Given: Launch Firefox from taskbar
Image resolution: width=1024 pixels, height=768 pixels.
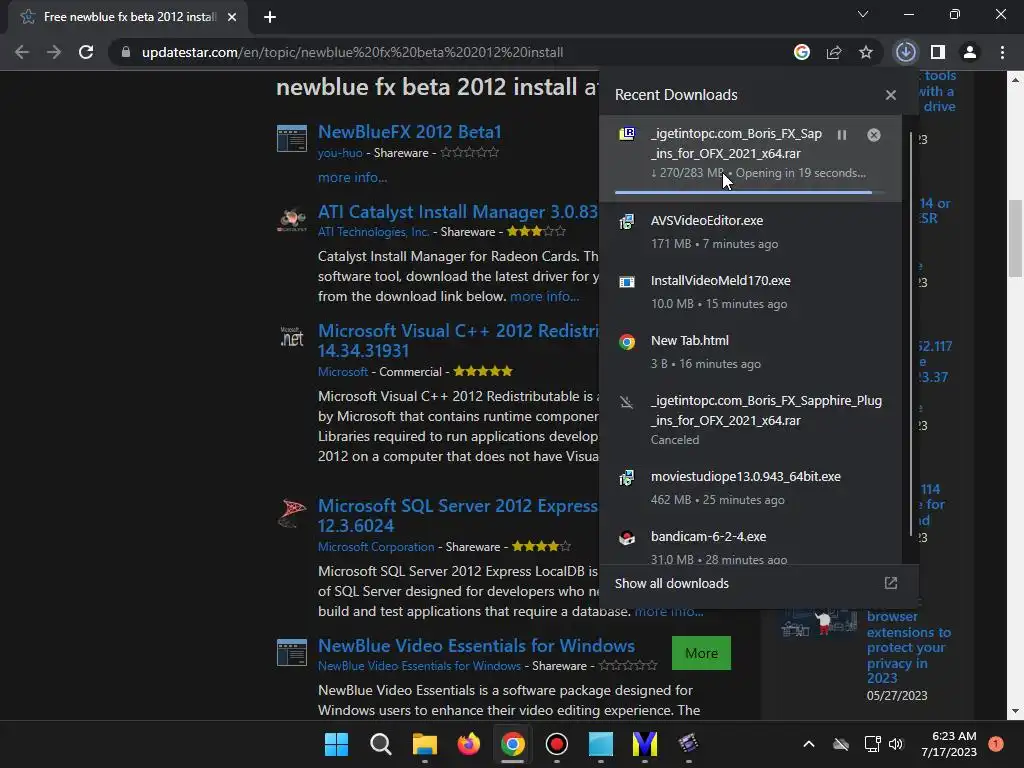Looking at the screenshot, I should 469,744.
